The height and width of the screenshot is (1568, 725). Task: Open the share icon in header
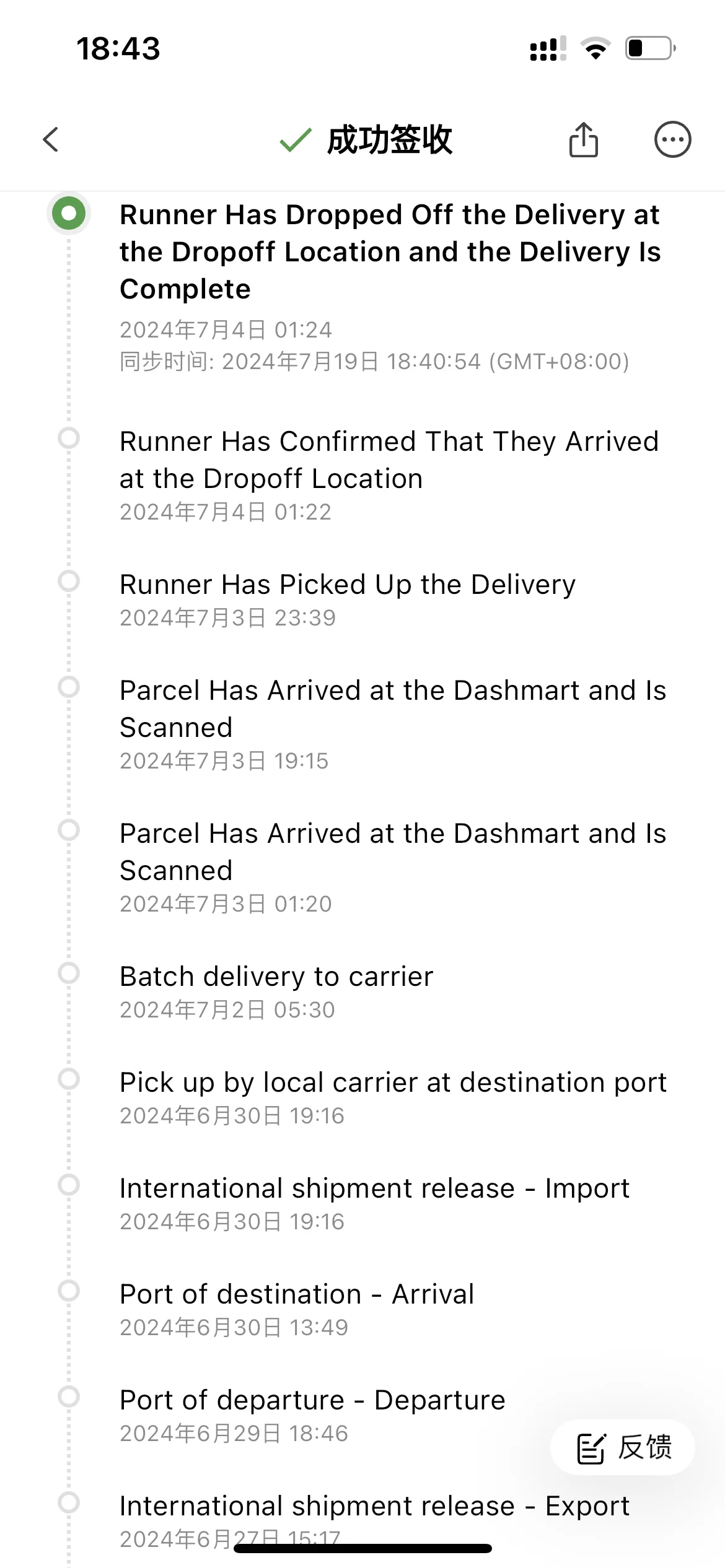(x=583, y=139)
